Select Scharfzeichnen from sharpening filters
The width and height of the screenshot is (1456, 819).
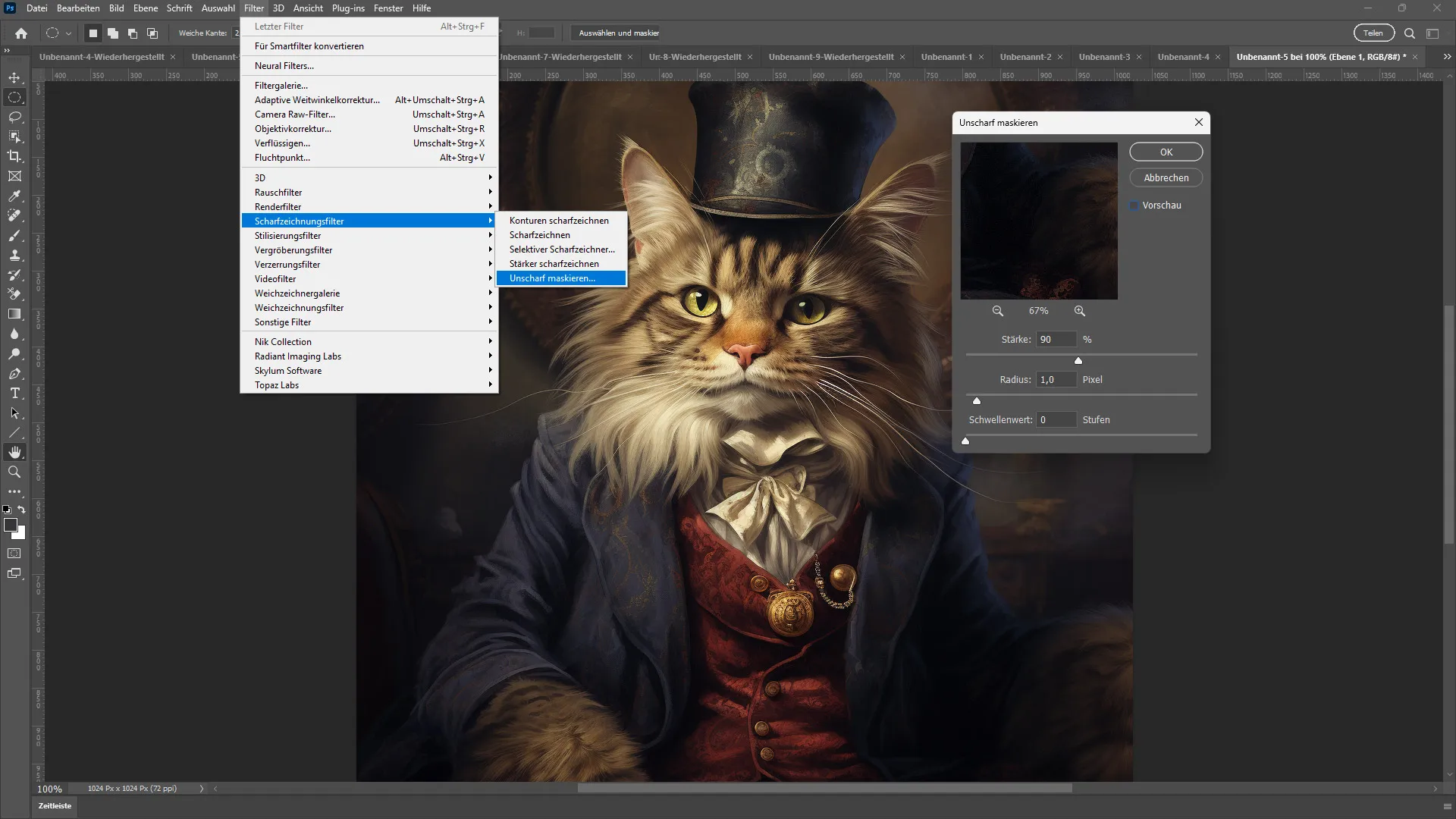[539, 234]
